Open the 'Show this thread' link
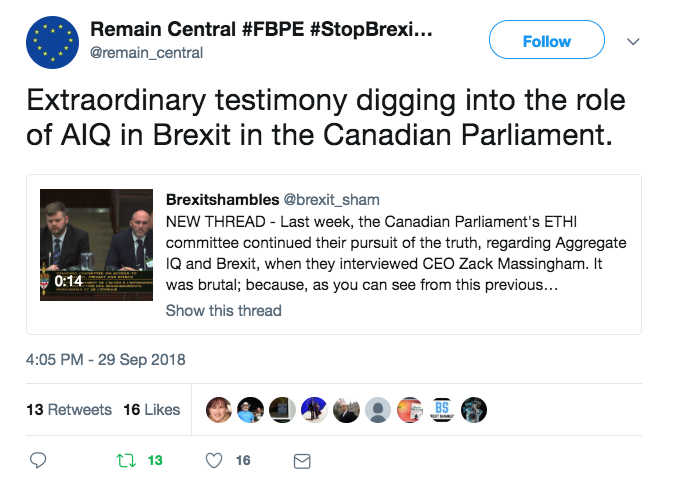Viewport: 673px width, 492px height. (x=223, y=310)
